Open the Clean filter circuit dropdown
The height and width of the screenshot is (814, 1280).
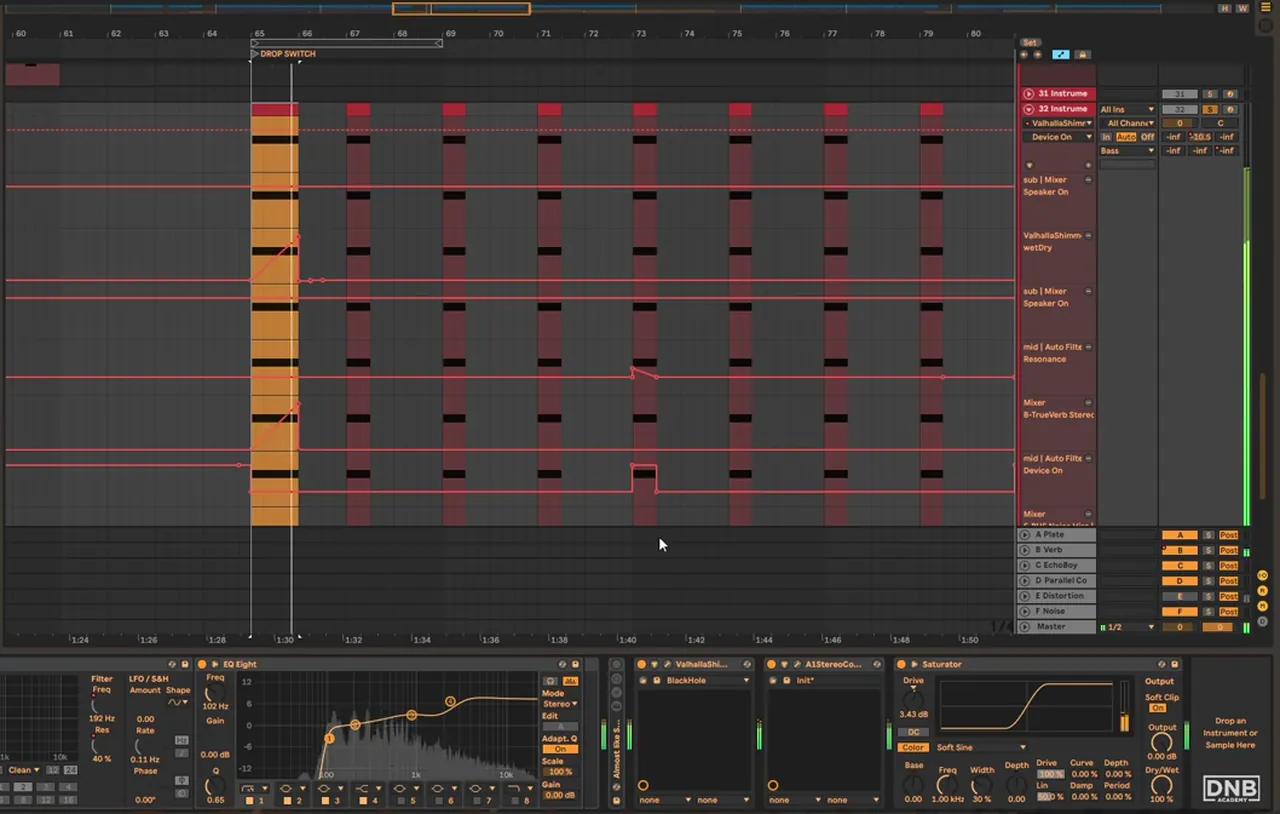22,770
